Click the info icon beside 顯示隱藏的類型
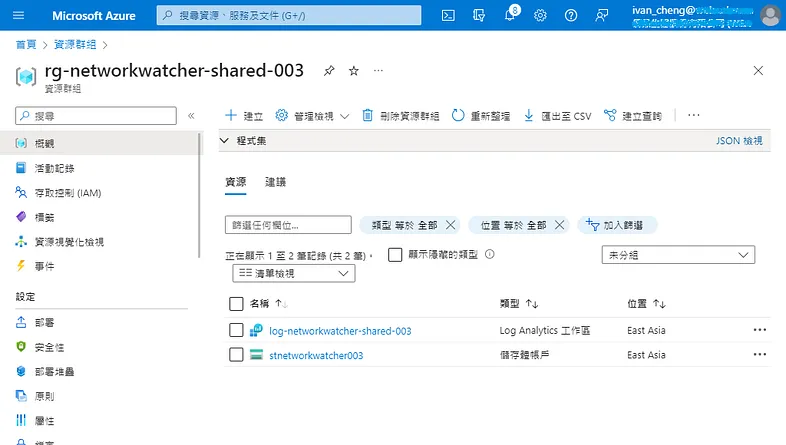 (x=490, y=254)
